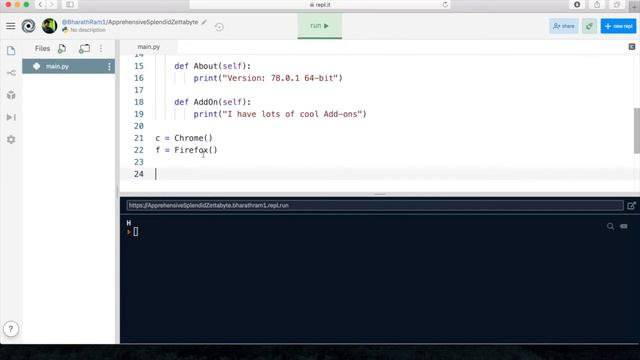Open the output in a new tab
Viewport: 640px width, 360px height.
point(631,206)
